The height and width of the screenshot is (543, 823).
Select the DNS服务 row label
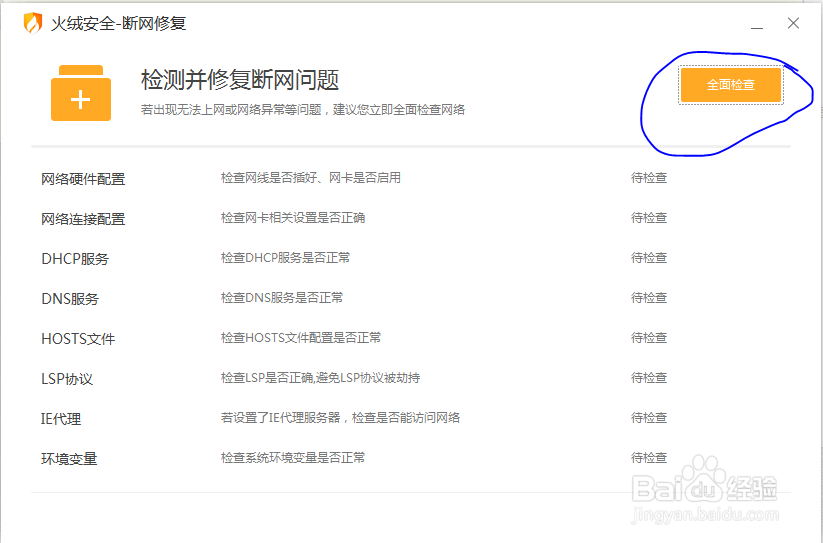(70, 299)
